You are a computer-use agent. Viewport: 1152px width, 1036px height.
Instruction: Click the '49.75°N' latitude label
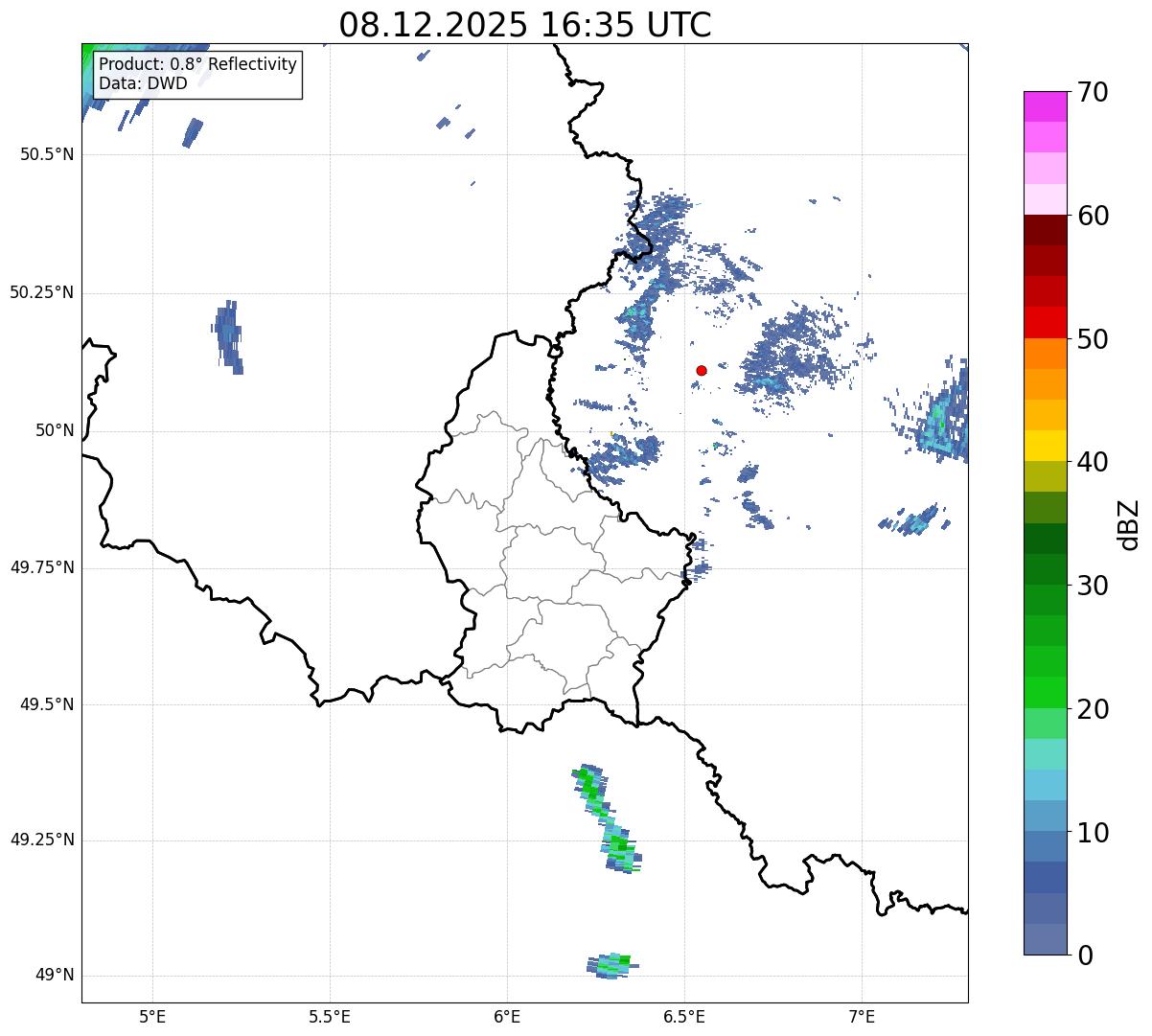(x=41, y=567)
